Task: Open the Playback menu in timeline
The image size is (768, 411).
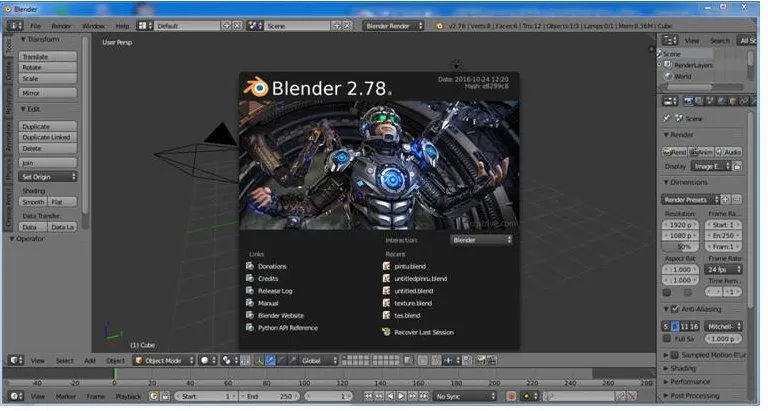Action: click(128, 396)
